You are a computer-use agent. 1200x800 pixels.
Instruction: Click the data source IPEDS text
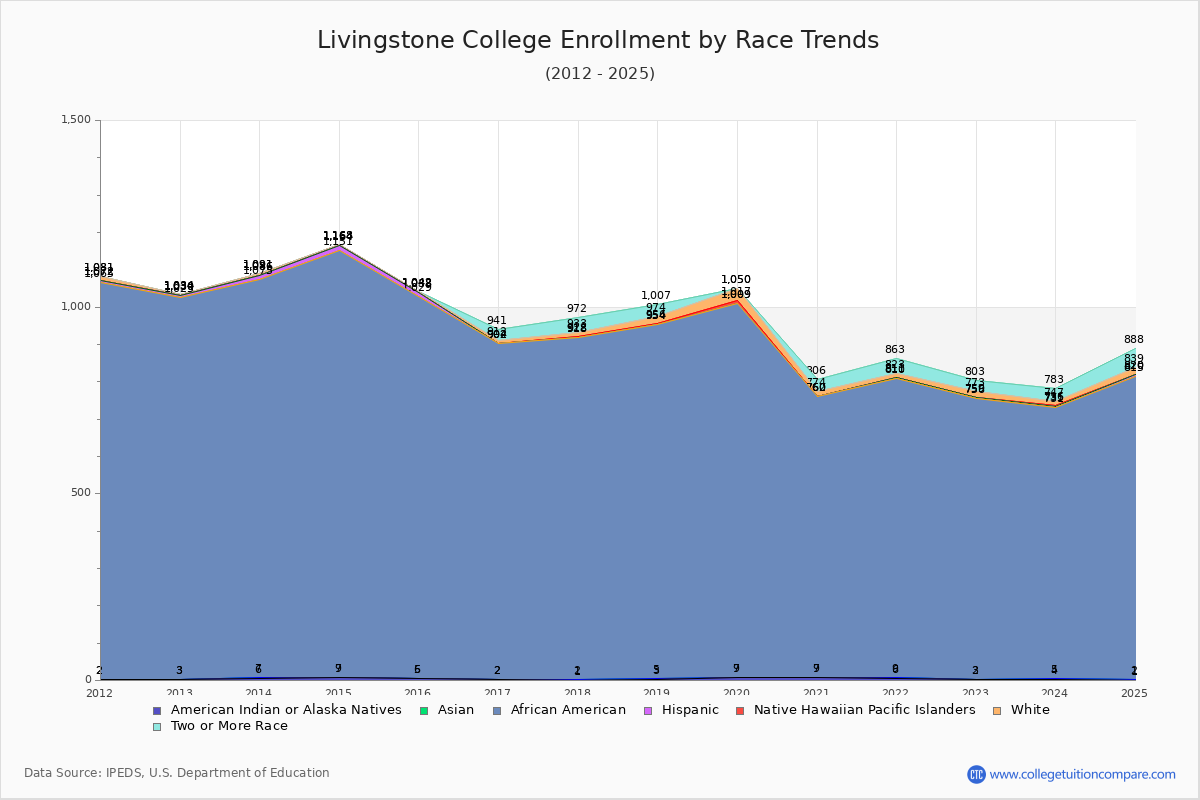tap(177, 773)
